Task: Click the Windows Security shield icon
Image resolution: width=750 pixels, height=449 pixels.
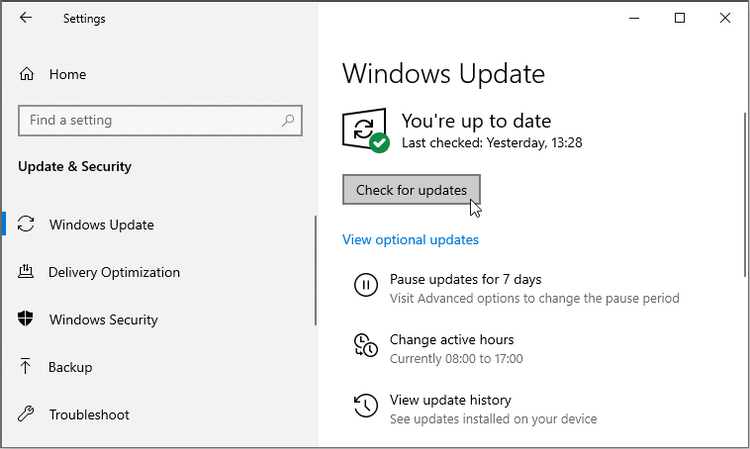Action: [x=27, y=320]
